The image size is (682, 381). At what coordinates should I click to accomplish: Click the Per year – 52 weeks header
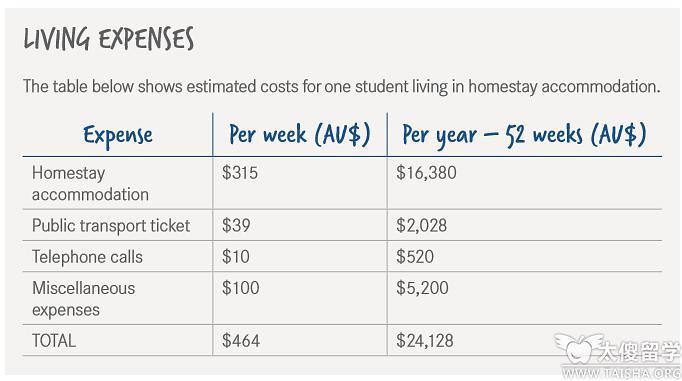coord(524,134)
